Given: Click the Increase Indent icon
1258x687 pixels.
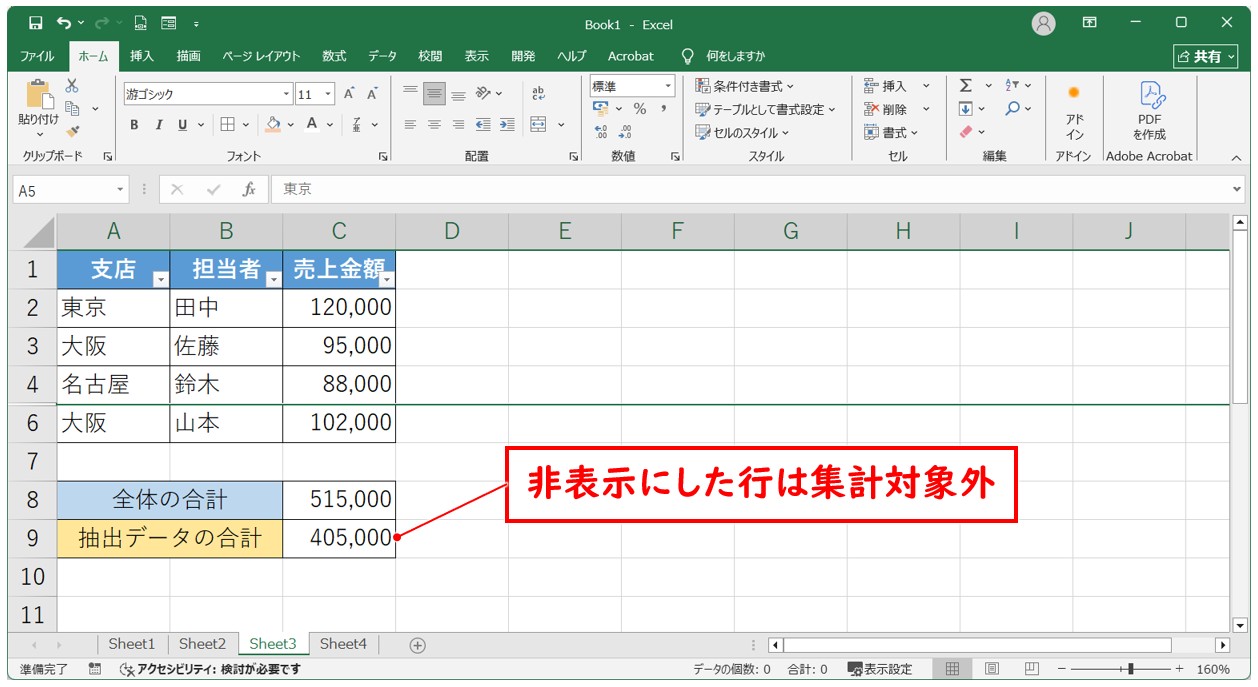Looking at the screenshot, I should click(507, 125).
